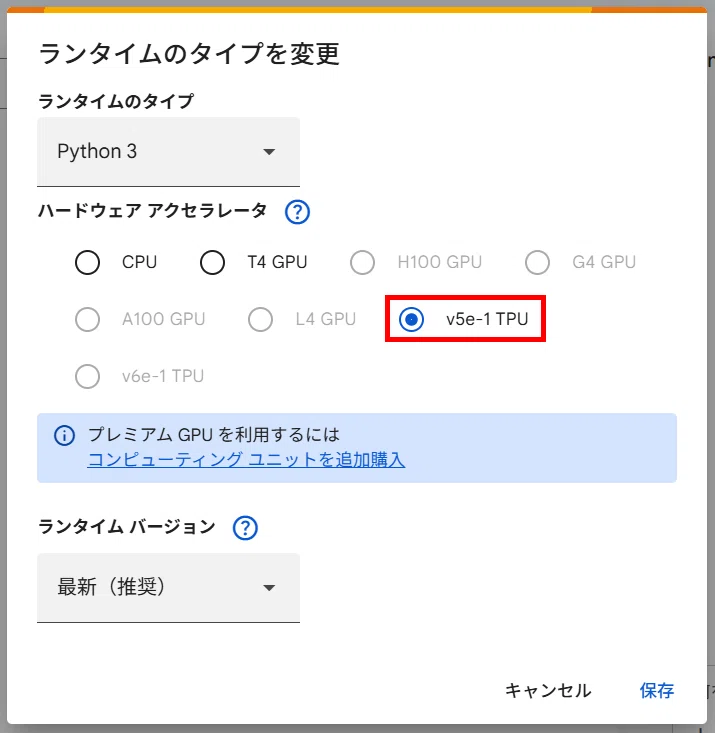715x733 pixels.
Task: Click the ランタイムのタイプを変更 dialog title
Action: 189,54
